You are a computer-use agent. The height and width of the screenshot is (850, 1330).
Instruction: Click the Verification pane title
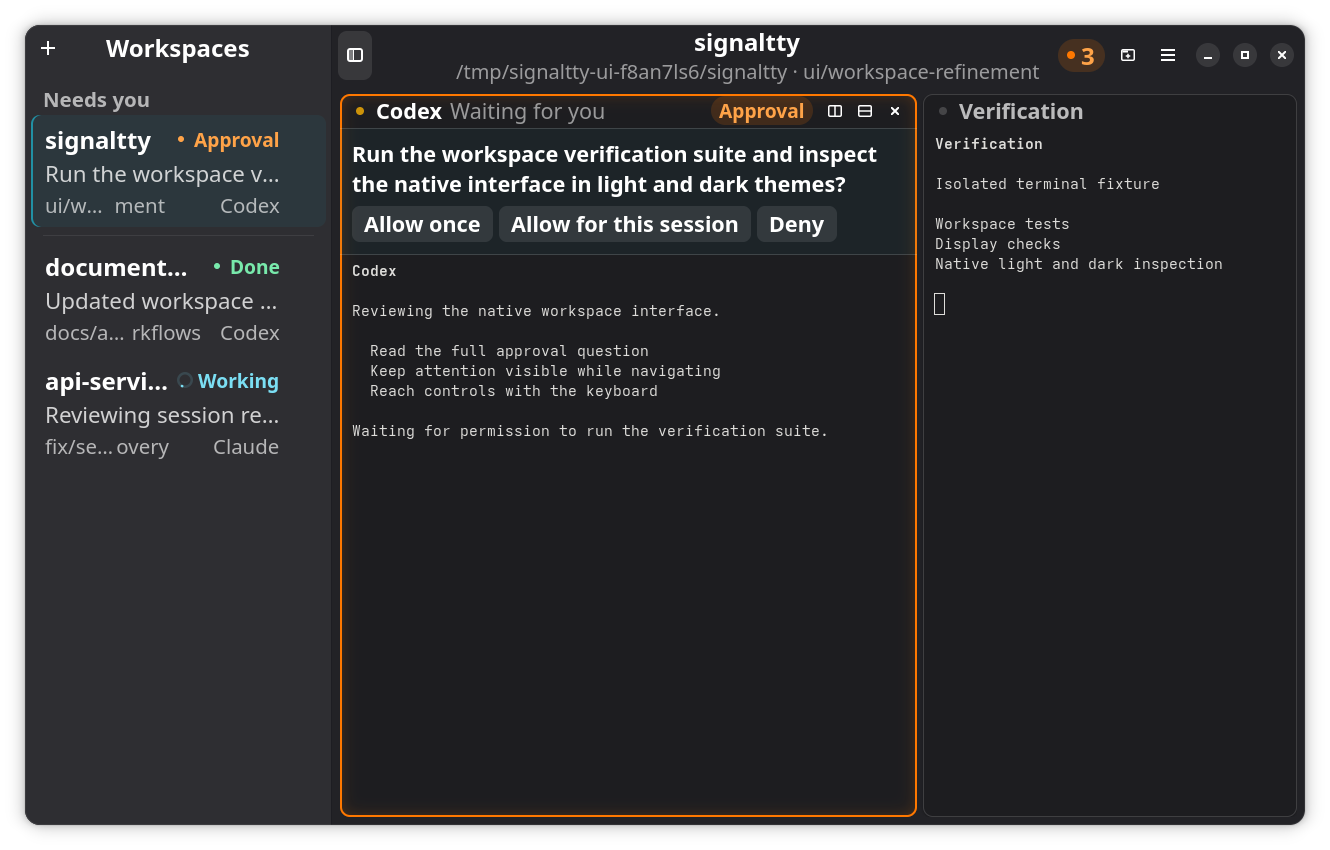(x=1020, y=111)
